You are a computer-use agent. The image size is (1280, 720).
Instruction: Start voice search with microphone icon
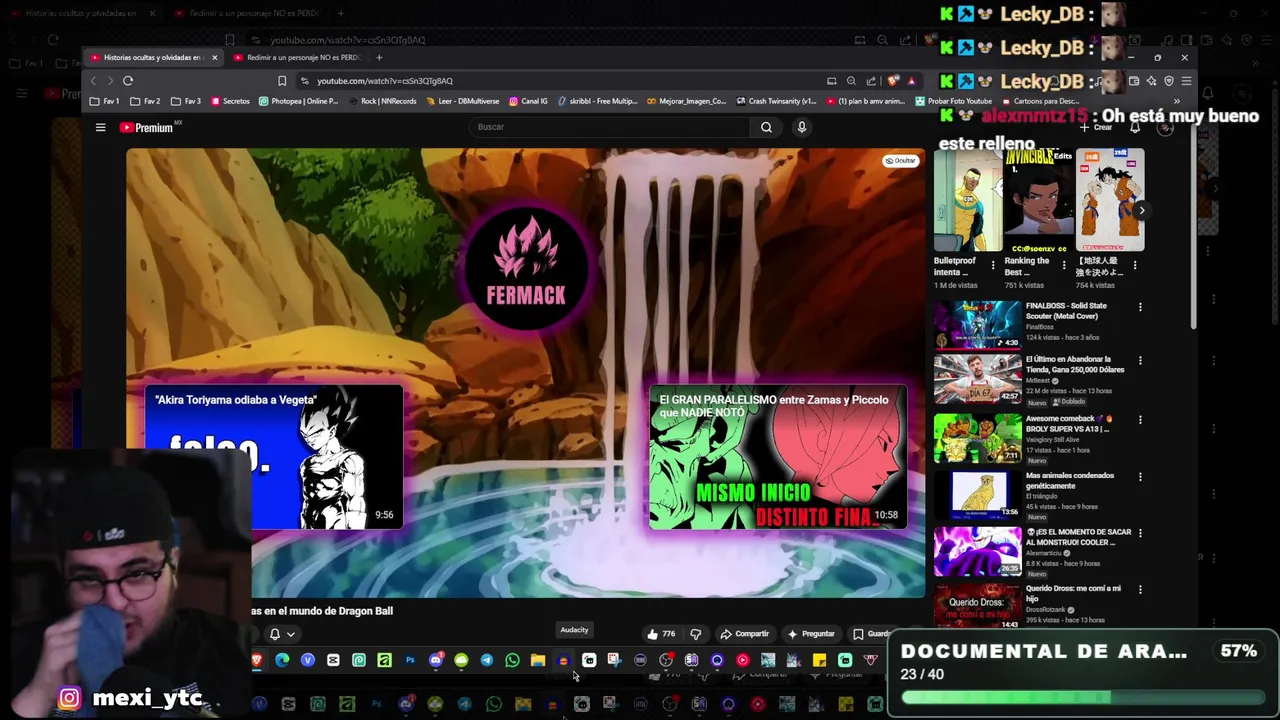tap(801, 127)
